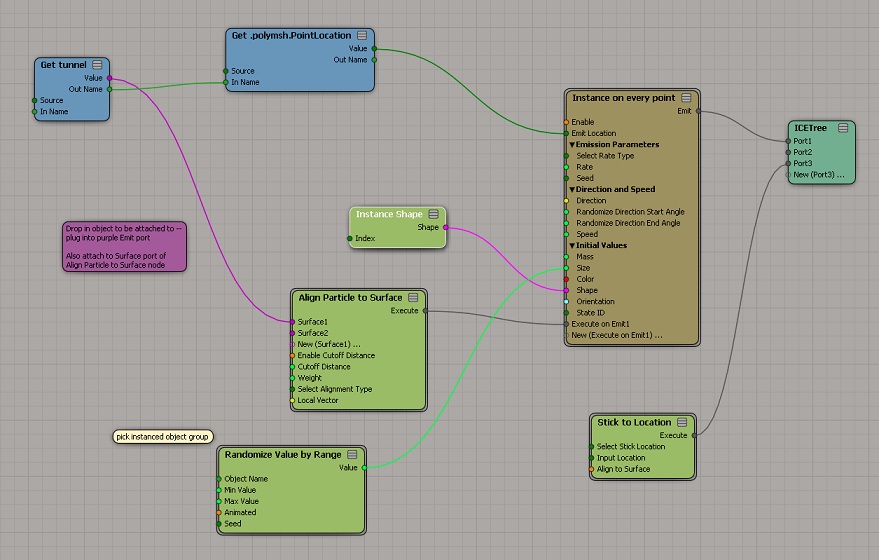This screenshot has width=879, height=560.
Task: Click the yellow Direction port
Action: pos(566,201)
